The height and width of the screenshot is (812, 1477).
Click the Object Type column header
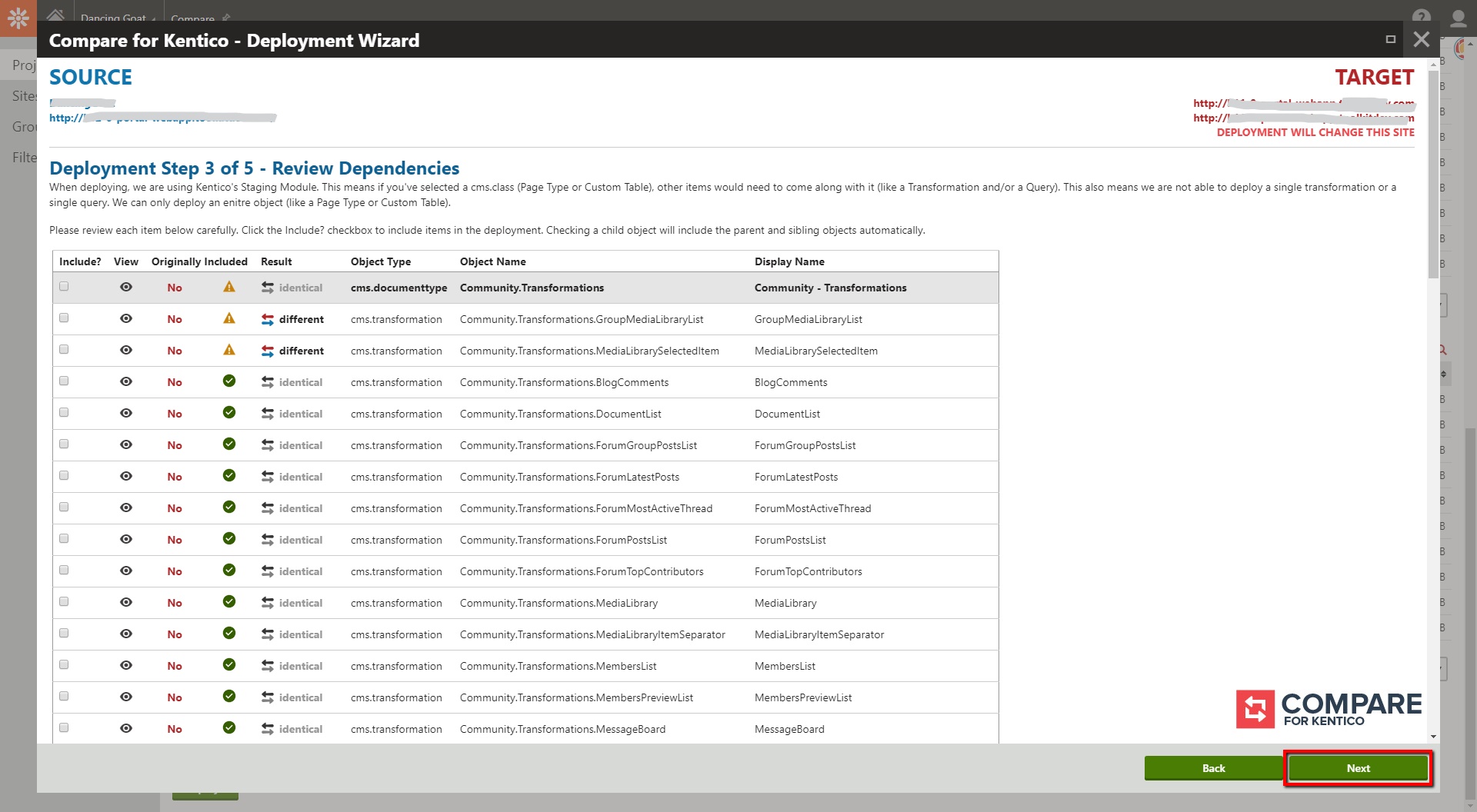[x=381, y=261]
